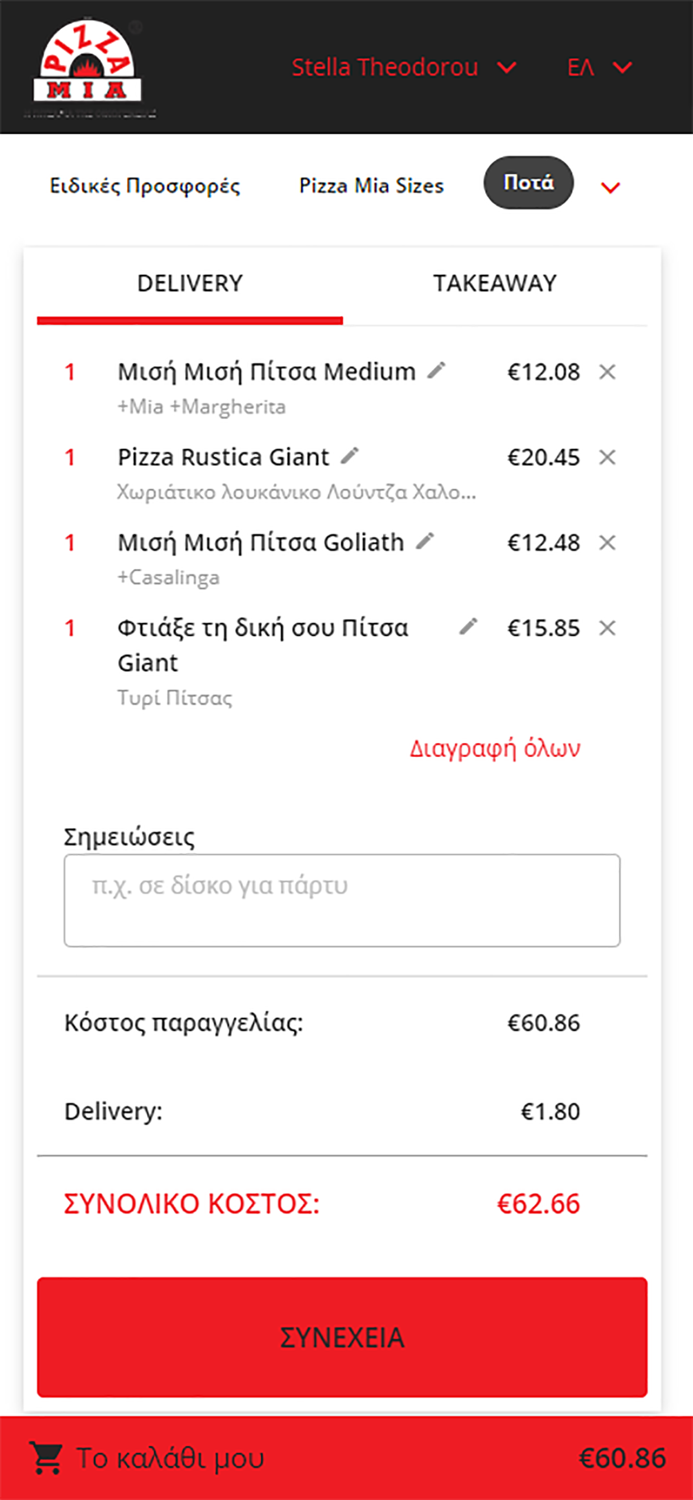The image size is (693, 1500).
Task: Click ΣΥΝΕΧΕΙΑ to continue the order
Action: (343, 1337)
